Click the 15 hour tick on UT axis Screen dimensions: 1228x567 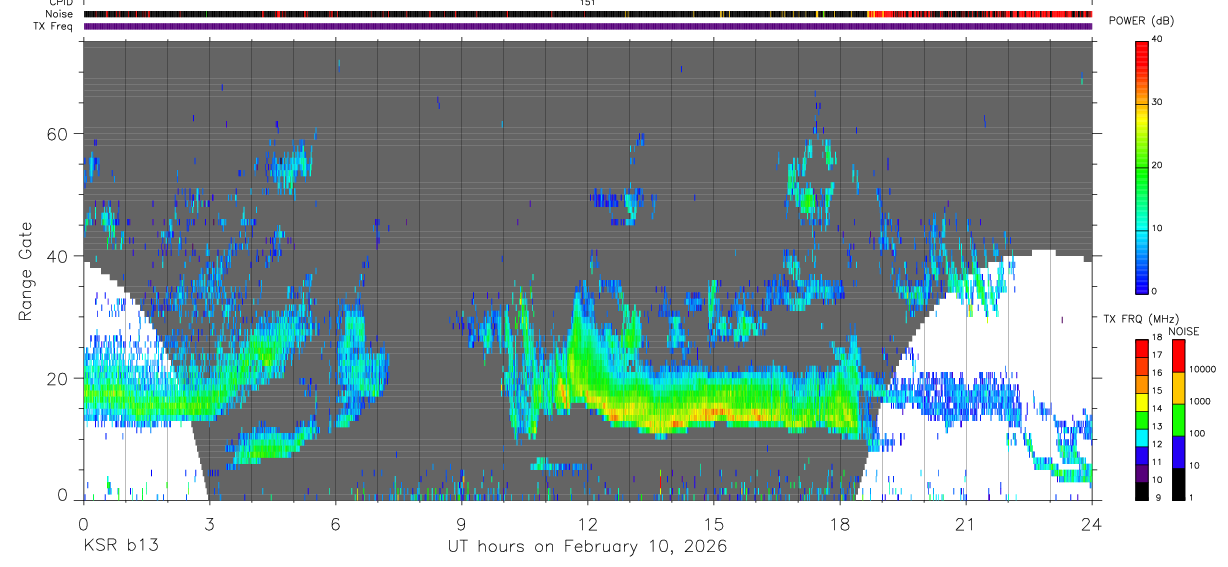pyautogui.click(x=713, y=523)
